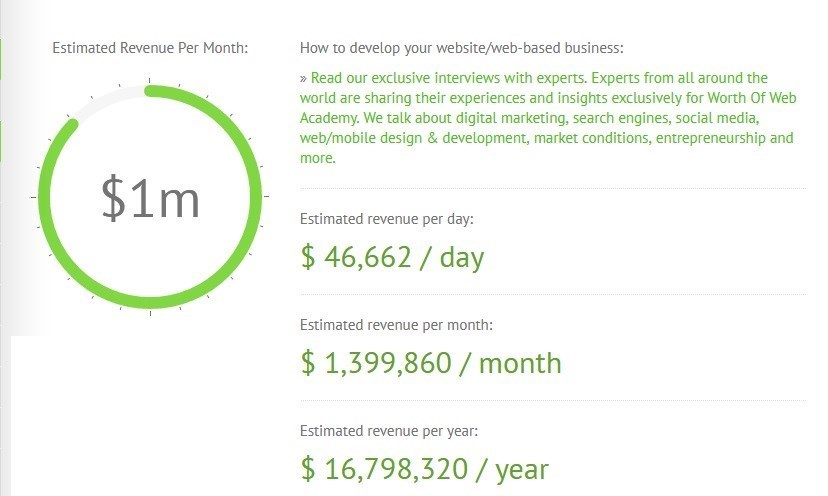Screen dimensions: 828x496
Task: Select the "Estimated Revenue Per Month:" label above gauge
Action: (150, 47)
